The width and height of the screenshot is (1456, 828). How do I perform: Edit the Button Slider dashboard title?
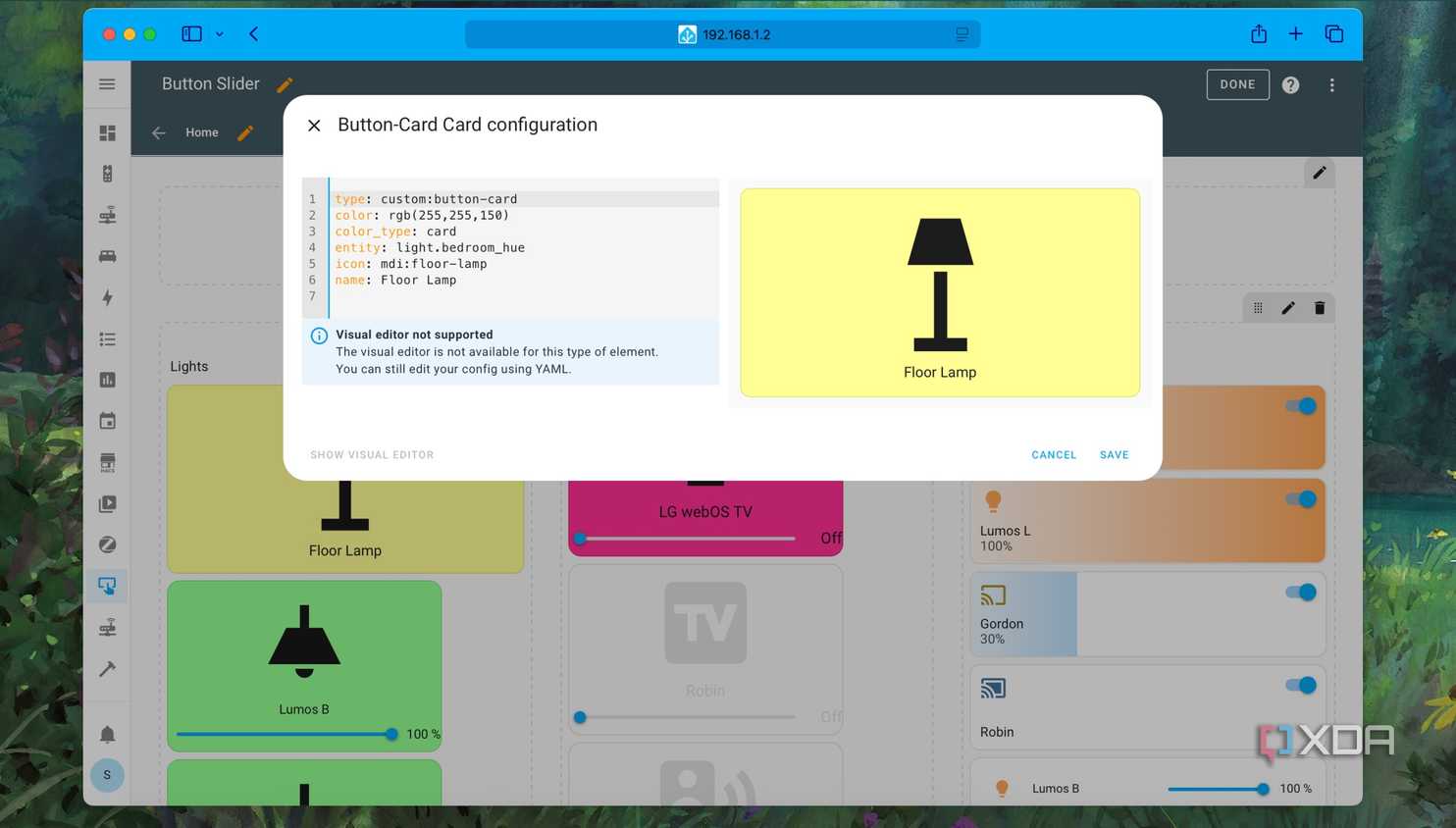click(x=285, y=85)
